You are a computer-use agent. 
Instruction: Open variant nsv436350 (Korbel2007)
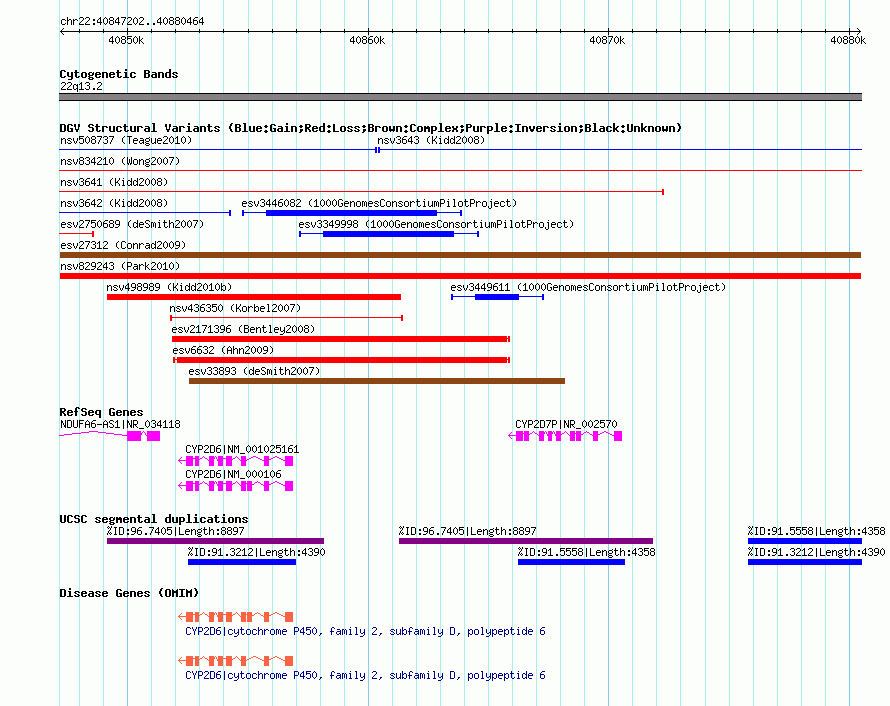[235, 308]
